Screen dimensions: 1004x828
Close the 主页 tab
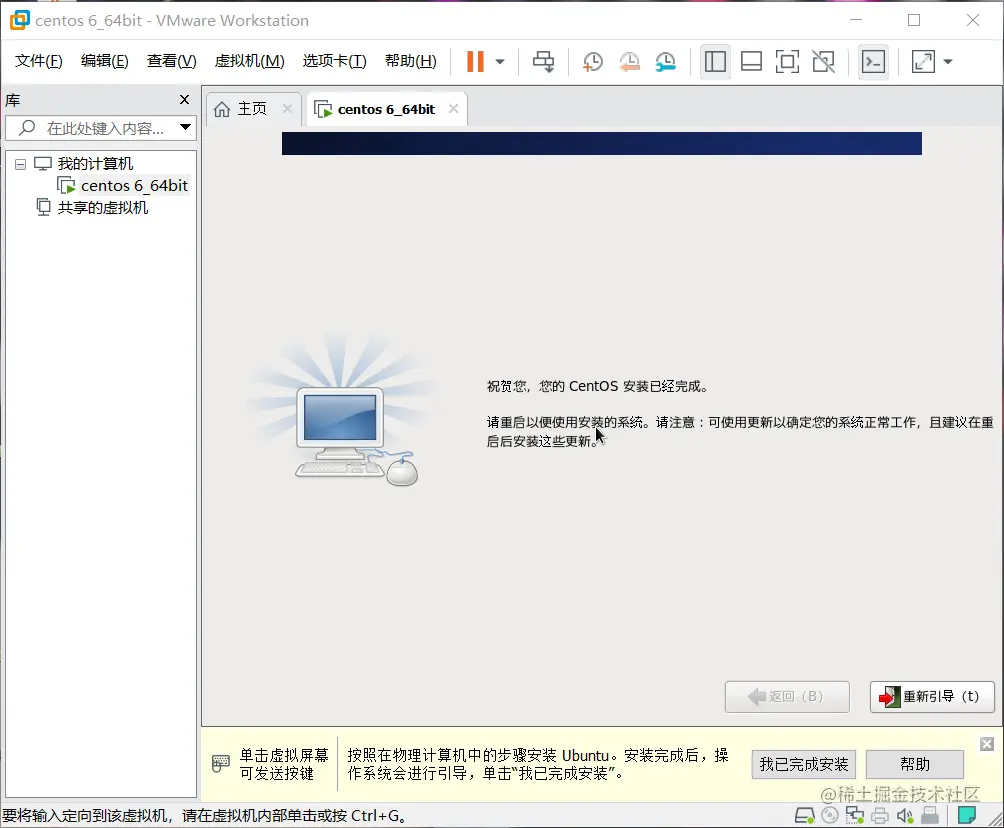287,109
